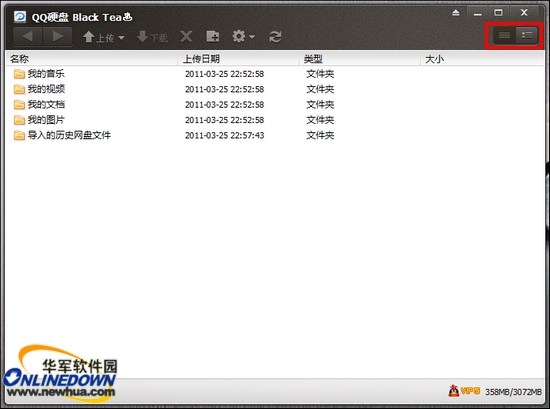Click the download arrow button

click(x=152, y=37)
